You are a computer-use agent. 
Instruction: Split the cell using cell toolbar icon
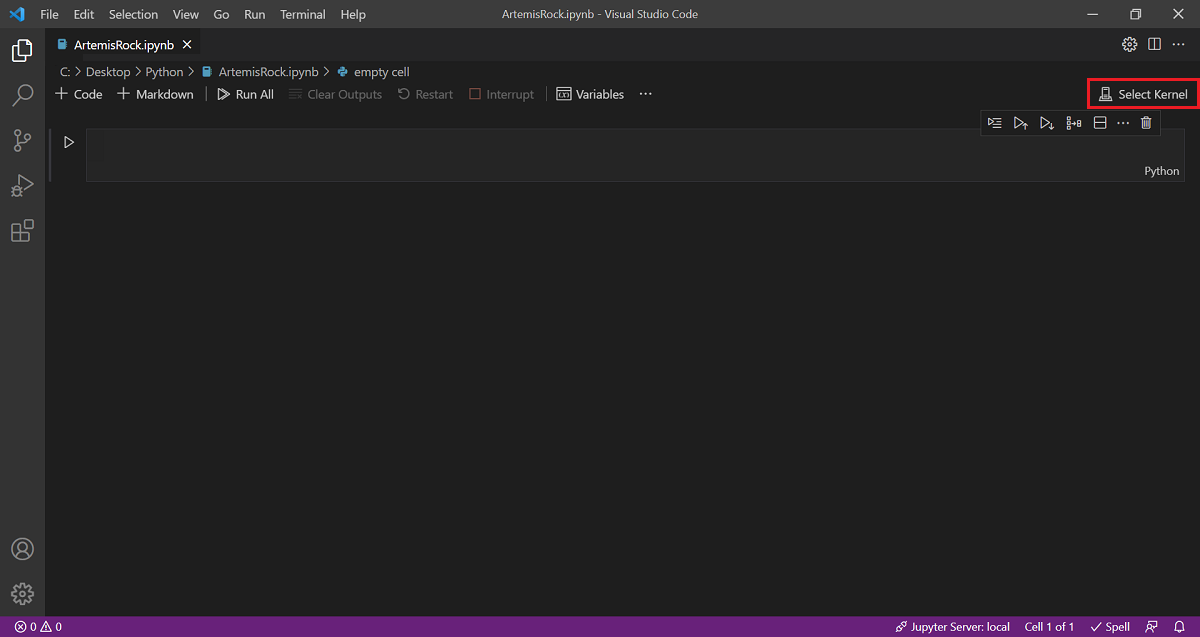pyautogui.click(x=1099, y=123)
